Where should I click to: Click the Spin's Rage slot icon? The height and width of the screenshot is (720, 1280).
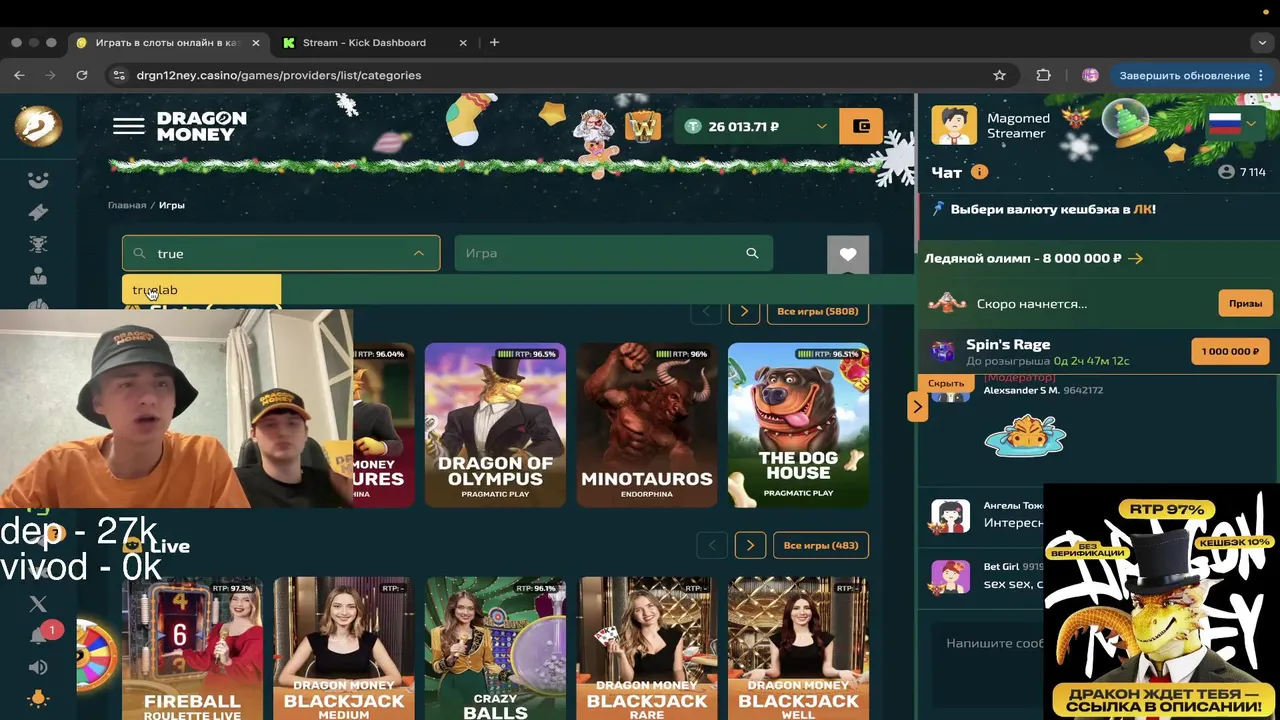click(943, 350)
